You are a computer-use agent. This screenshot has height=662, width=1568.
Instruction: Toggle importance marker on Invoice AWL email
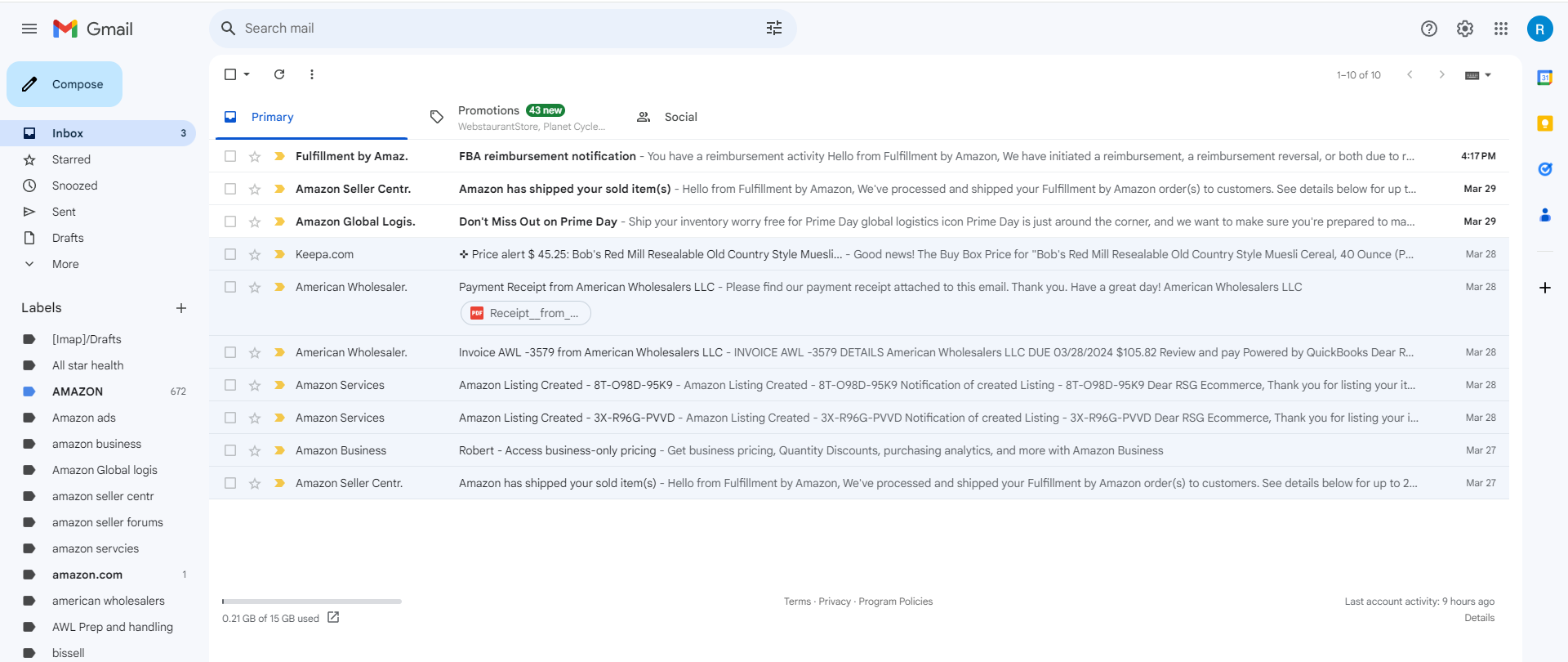coord(279,352)
